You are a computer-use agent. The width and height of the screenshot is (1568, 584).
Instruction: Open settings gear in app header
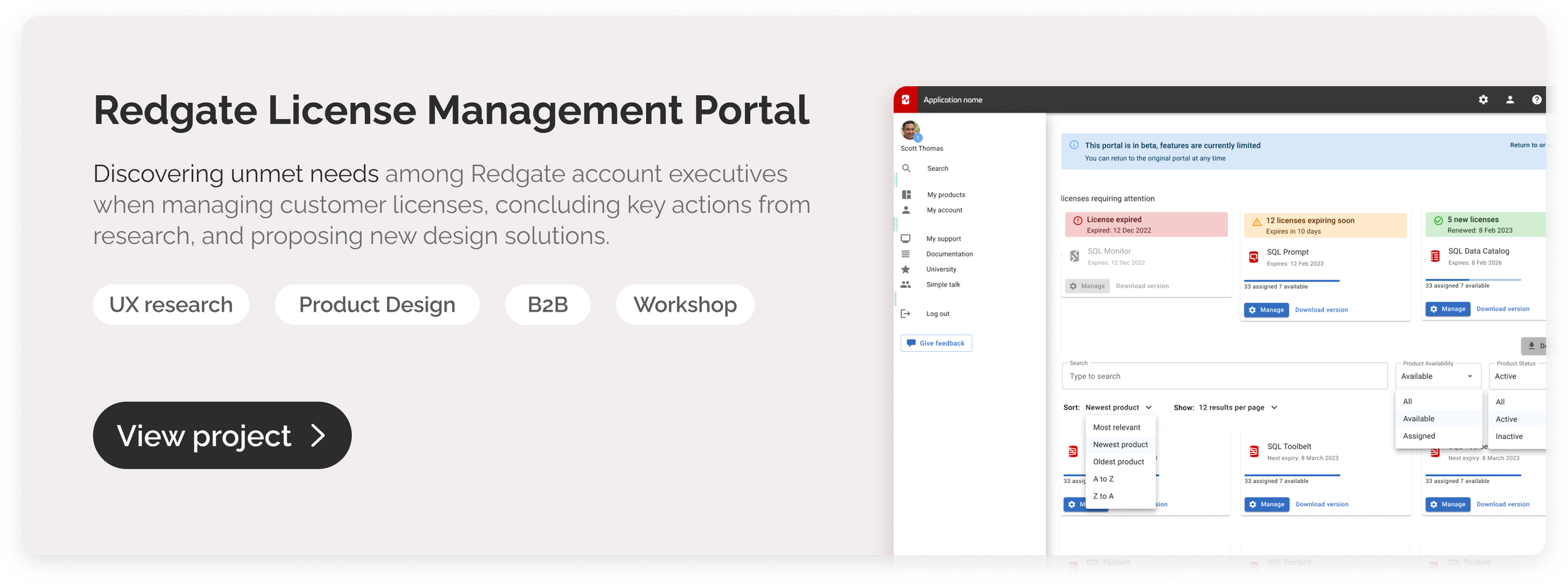[x=1483, y=100]
